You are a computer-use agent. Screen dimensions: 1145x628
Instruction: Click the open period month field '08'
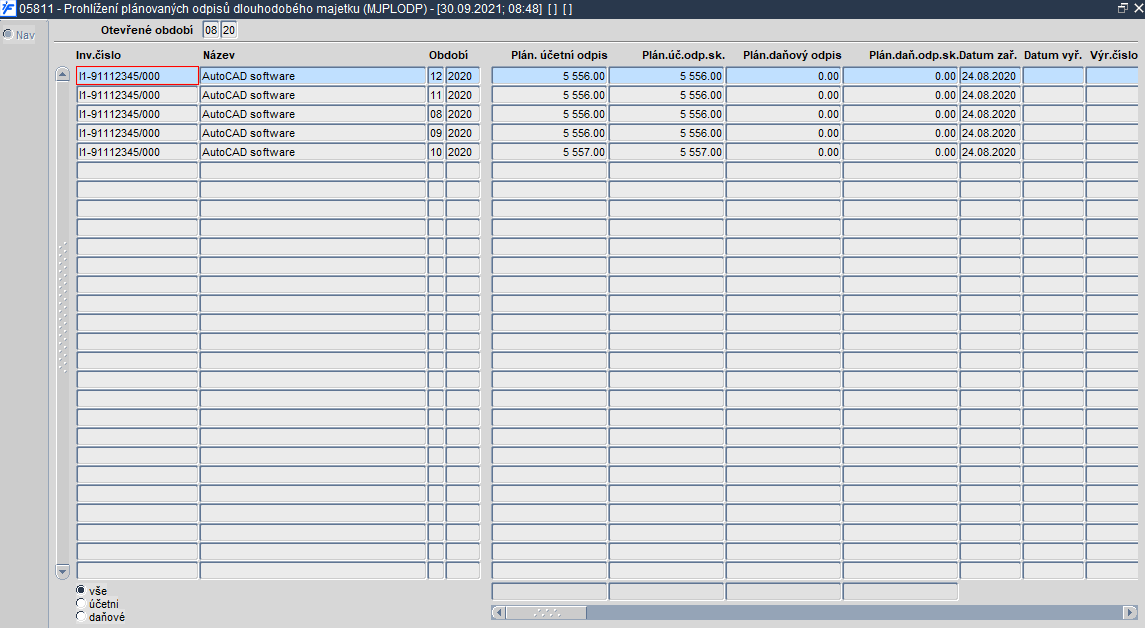coord(211,30)
